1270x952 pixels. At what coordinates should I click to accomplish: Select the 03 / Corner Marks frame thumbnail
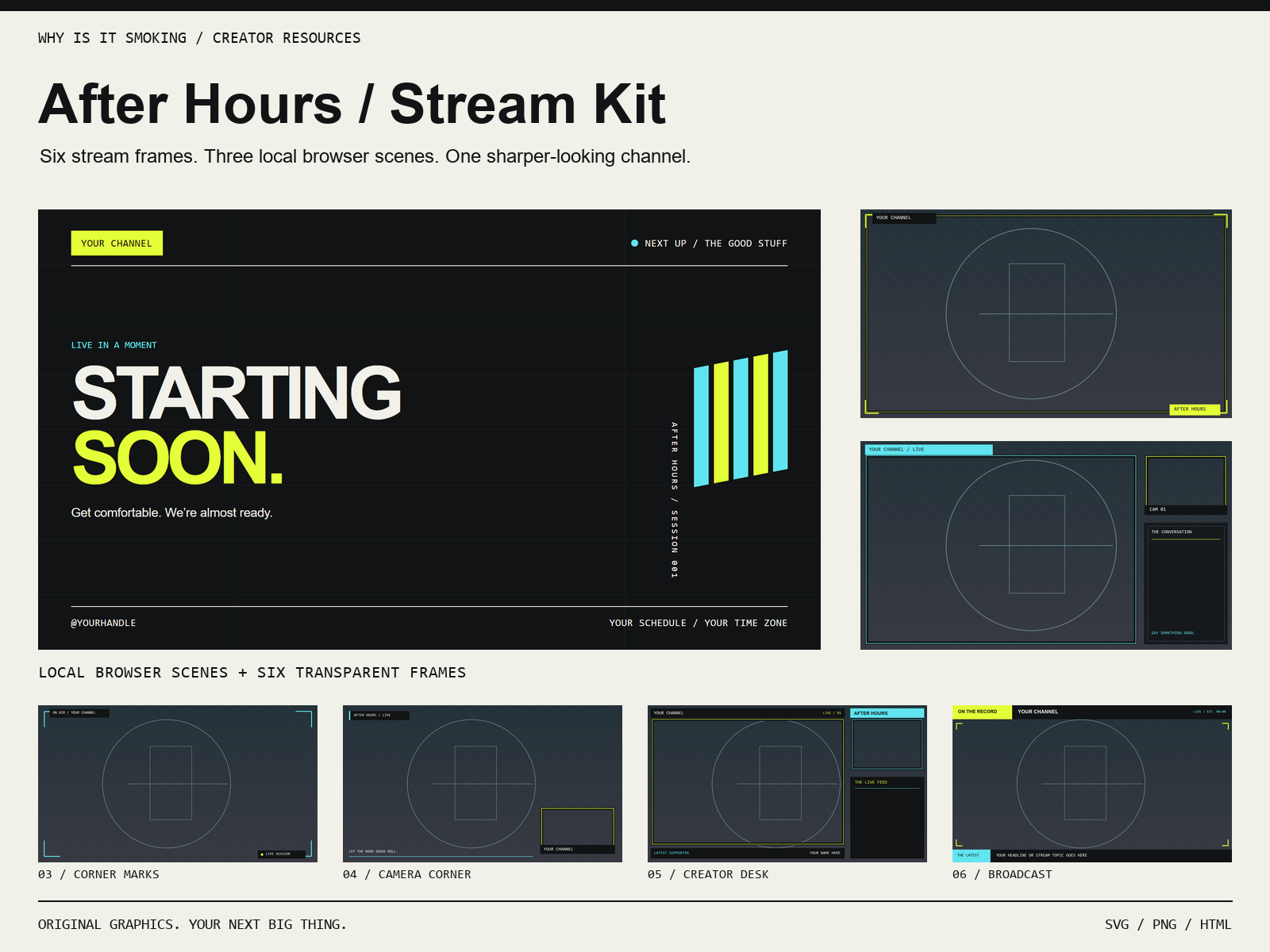pos(178,784)
